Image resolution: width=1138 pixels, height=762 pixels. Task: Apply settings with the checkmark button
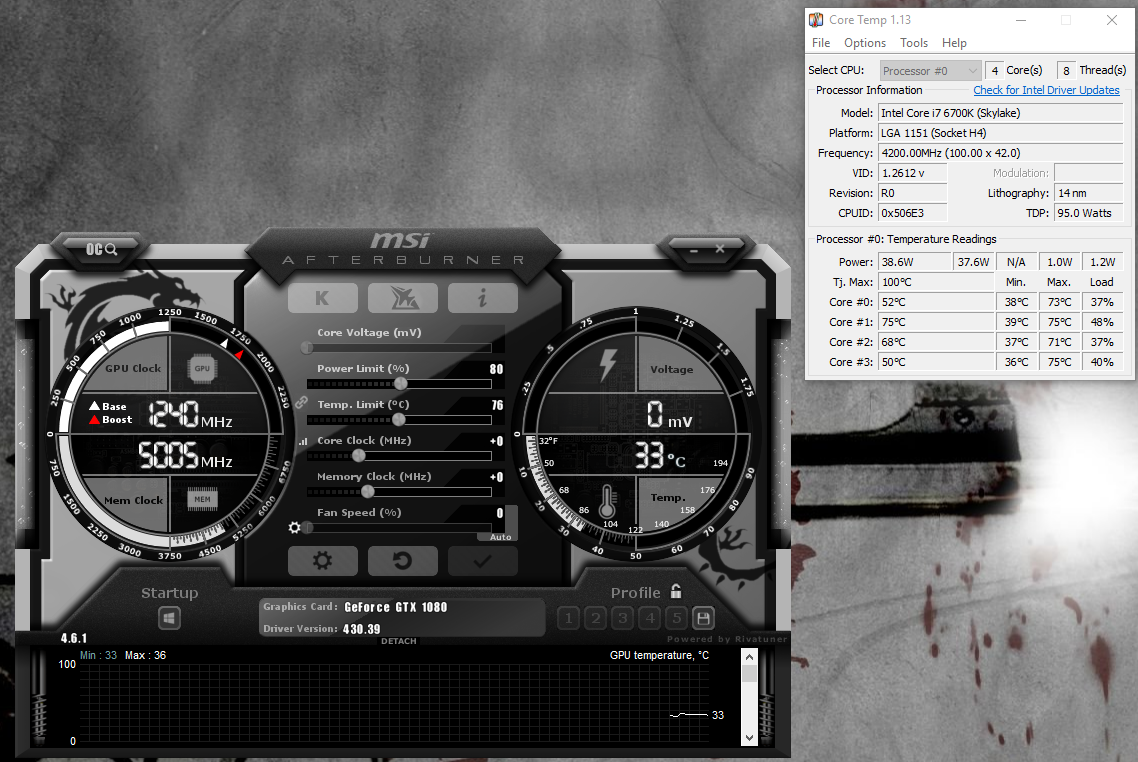tap(483, 561)
